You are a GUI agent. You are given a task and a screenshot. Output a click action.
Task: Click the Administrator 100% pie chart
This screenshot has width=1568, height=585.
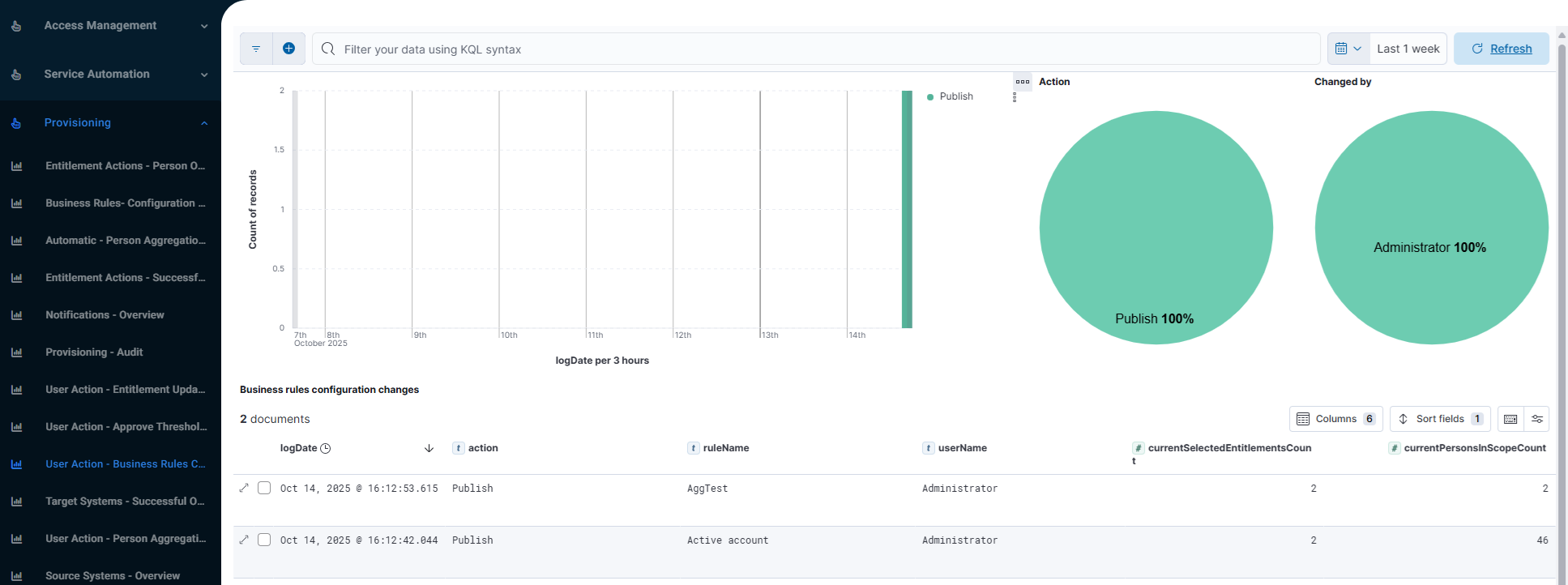coord(1431,227)
